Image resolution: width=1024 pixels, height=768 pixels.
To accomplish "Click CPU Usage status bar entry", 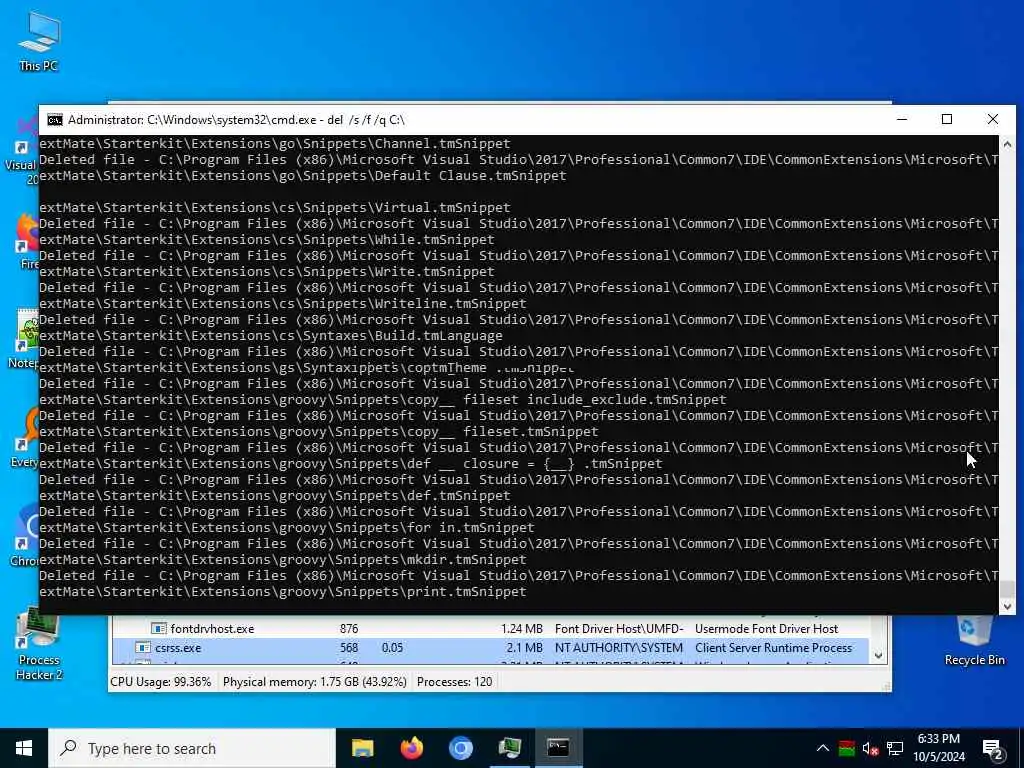I will coord(161,682).
